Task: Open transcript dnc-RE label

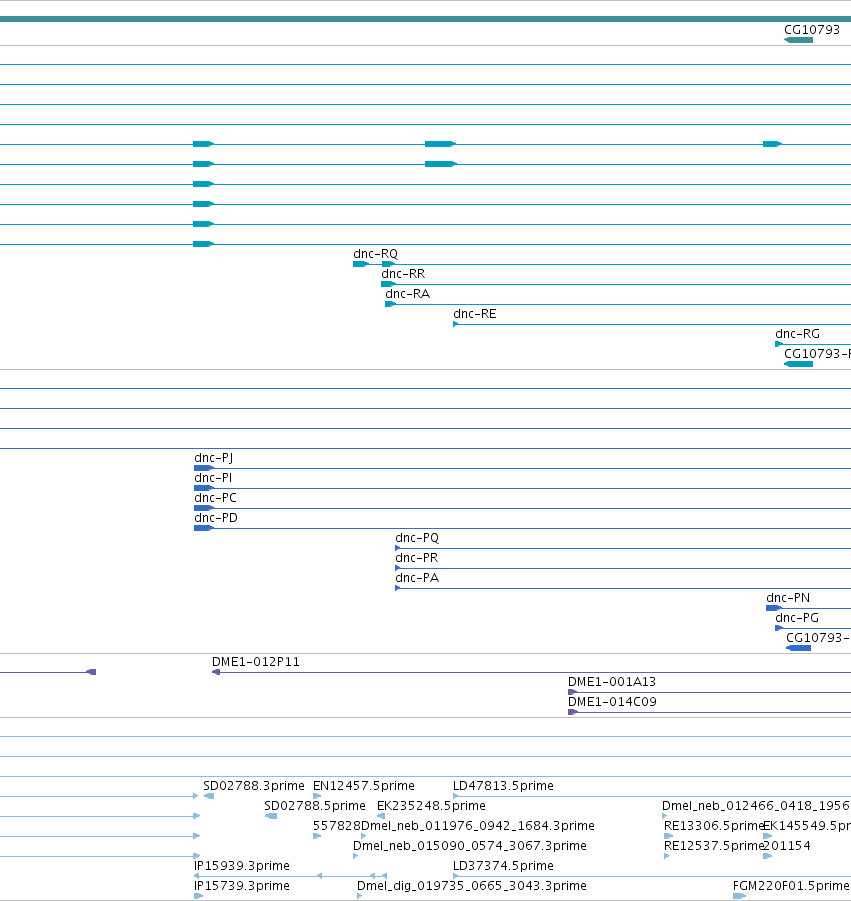Action: pos(475,314)
